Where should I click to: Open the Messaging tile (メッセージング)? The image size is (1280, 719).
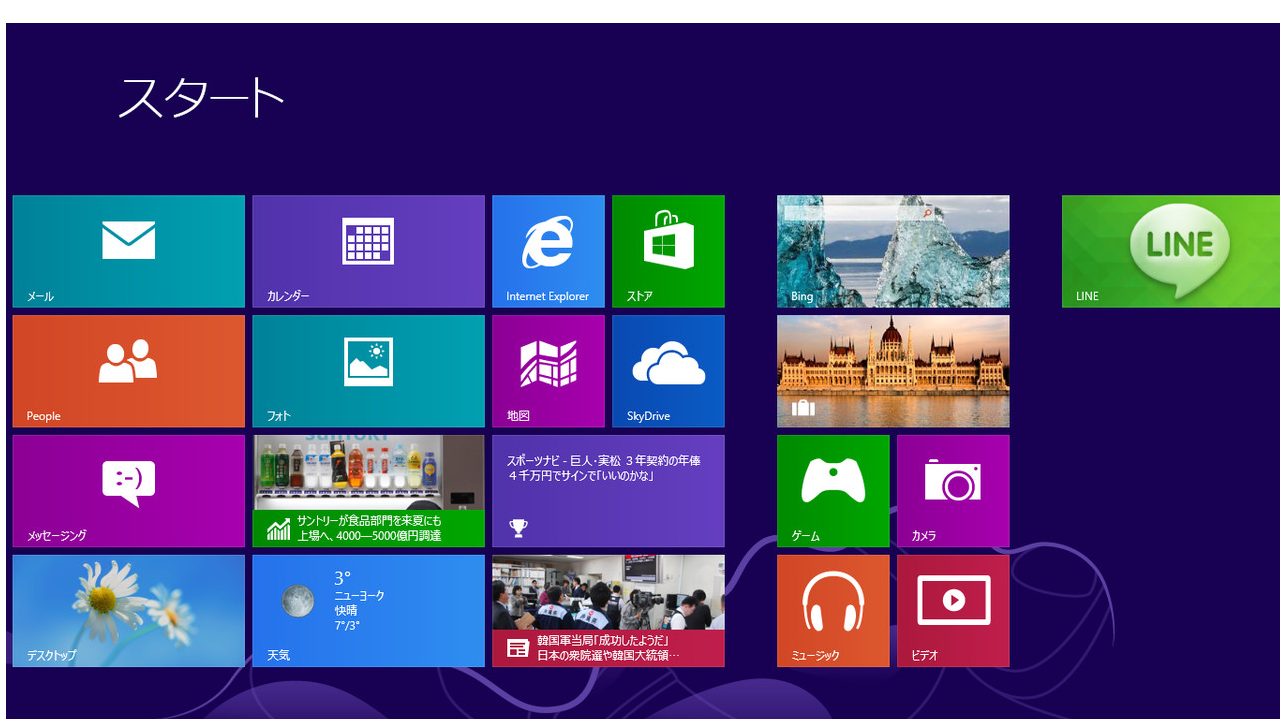pyautogui.click(x=128, y=491)
